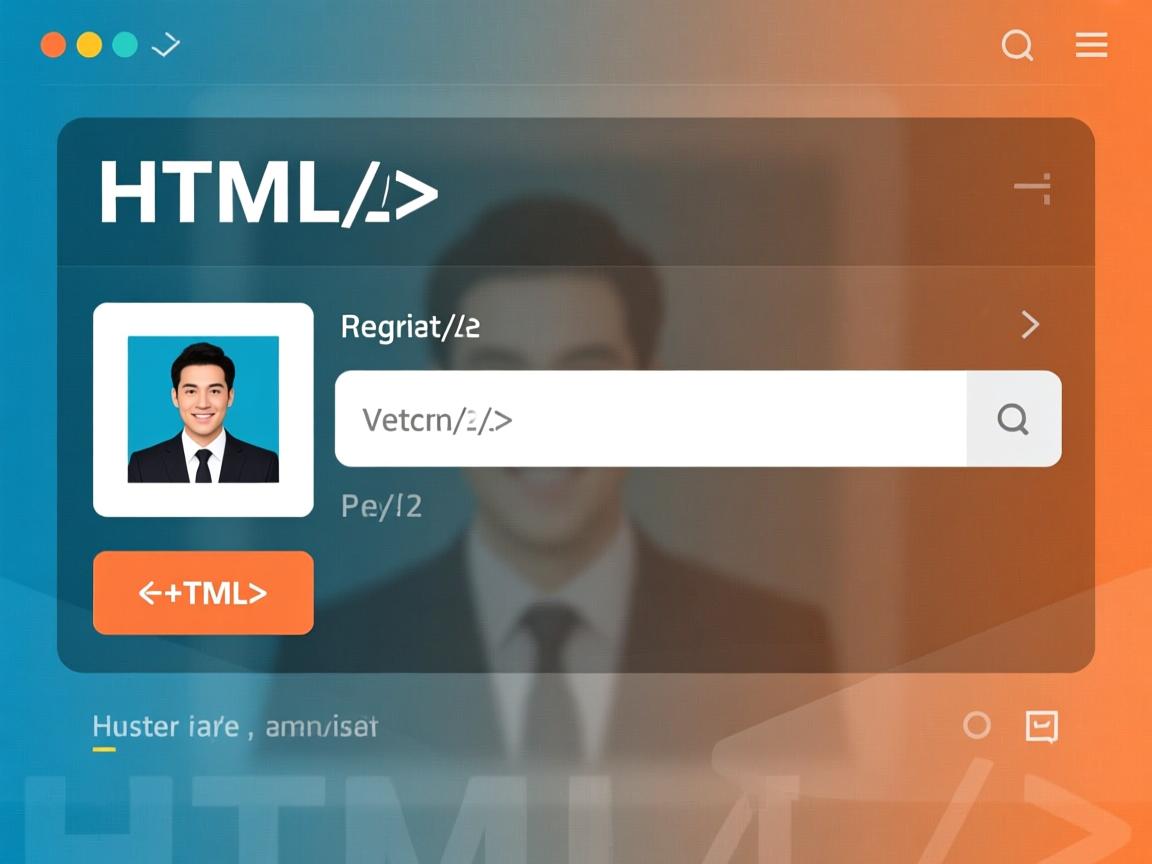Click the chevron icon beside the colored dots
Image resolution: width=1152 pixels, height=864 pixels.
pyautogui.click(x=166, y=45)
